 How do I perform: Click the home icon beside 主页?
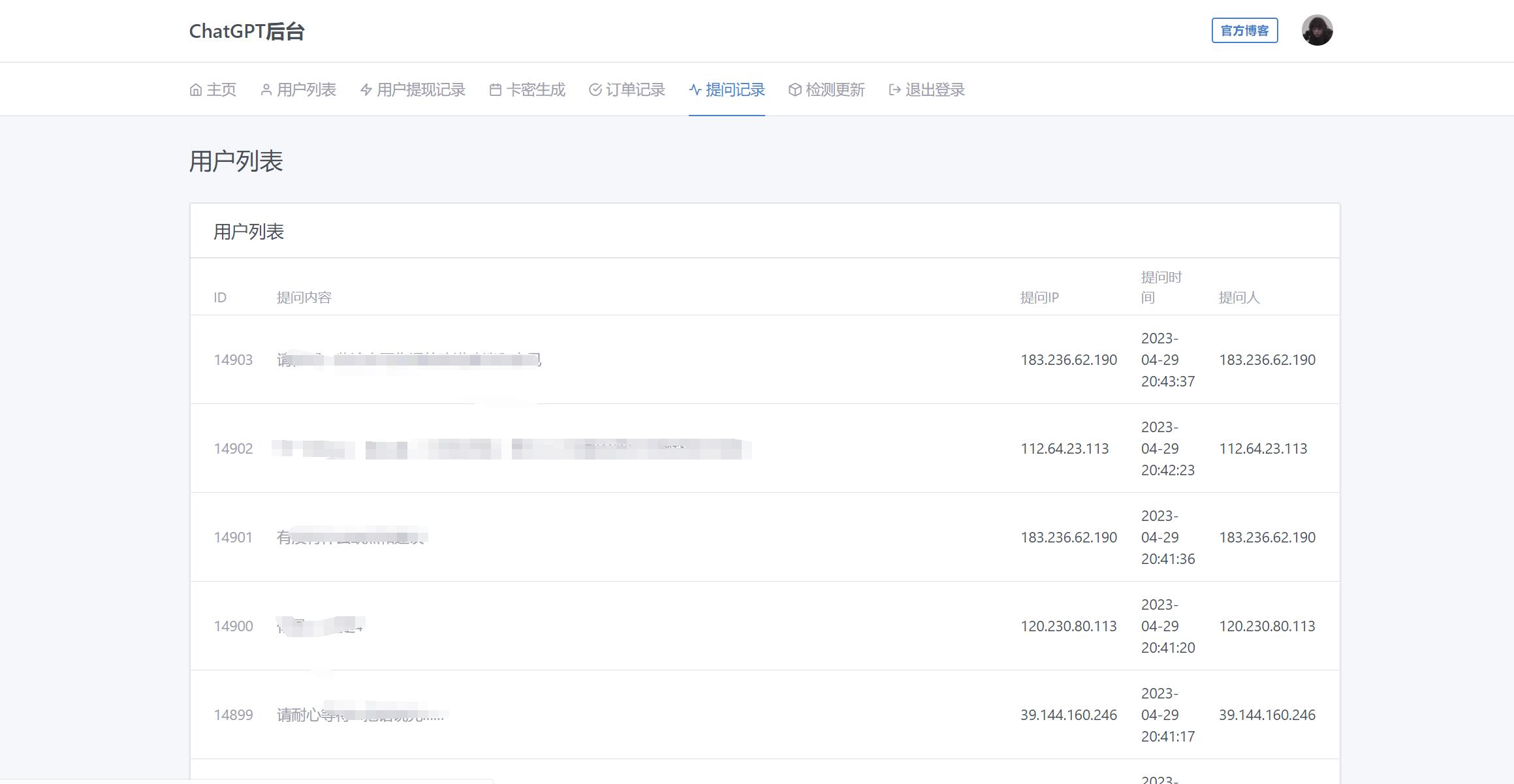click(x=195, y=90)
